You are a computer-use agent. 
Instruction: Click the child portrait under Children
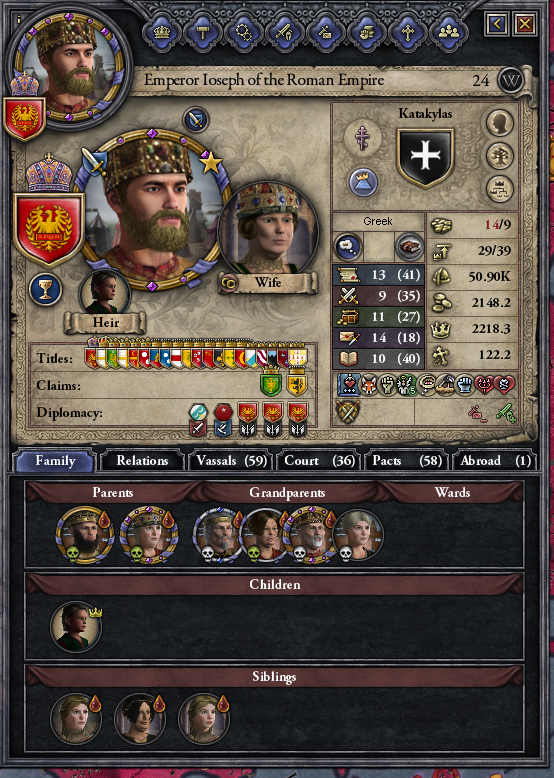75,627
